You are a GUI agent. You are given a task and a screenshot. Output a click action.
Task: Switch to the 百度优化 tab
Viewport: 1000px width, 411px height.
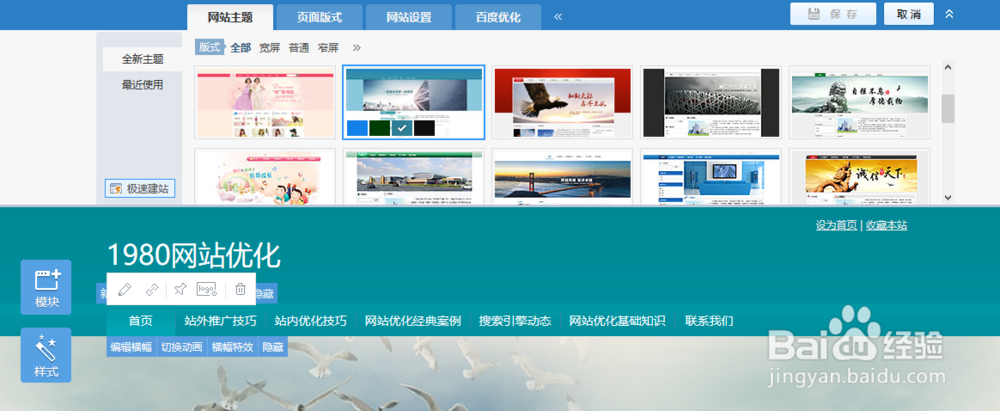pyautogui.click(x=498, y=17)
